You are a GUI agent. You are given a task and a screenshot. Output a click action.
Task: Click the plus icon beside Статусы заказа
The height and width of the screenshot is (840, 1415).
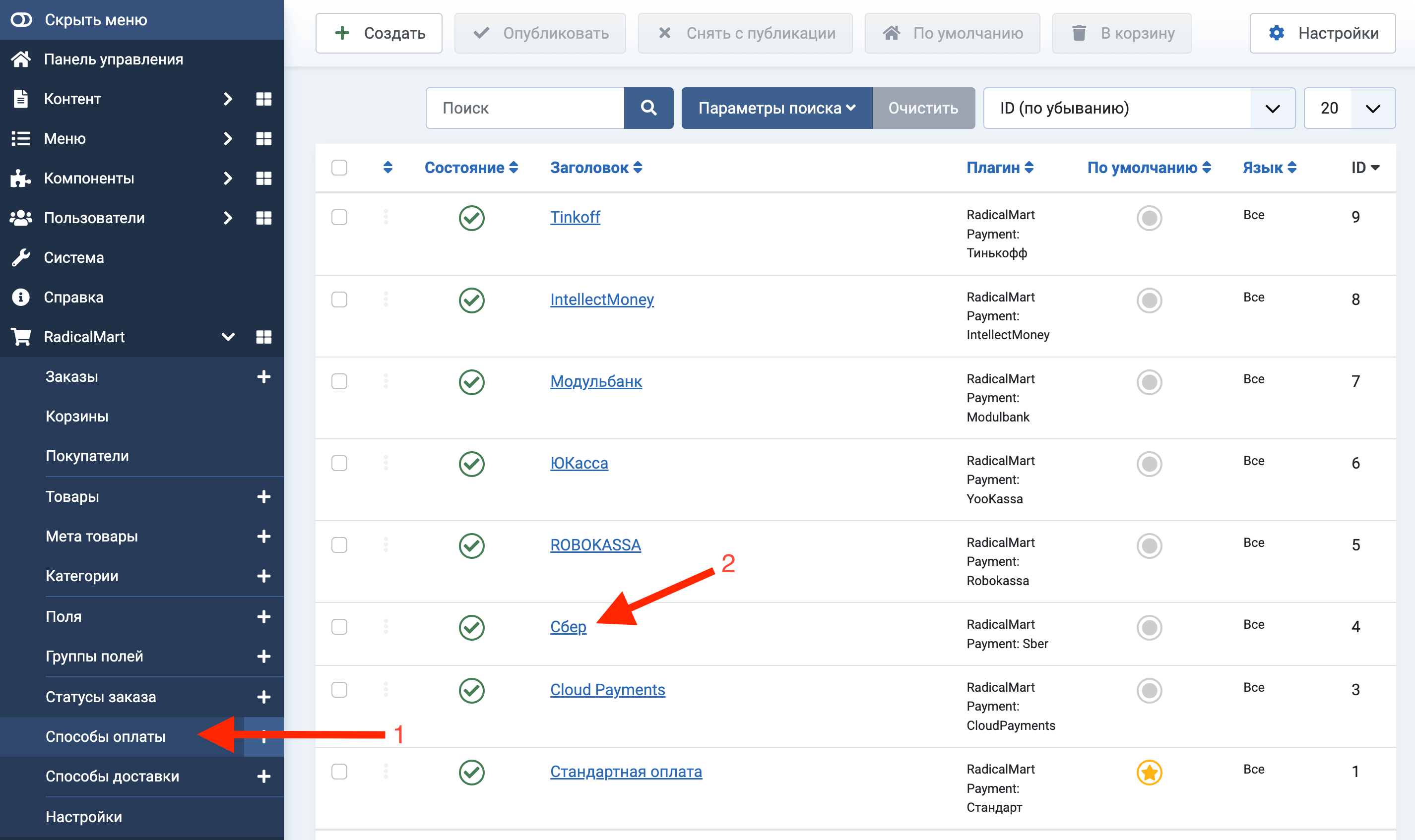click(x=263, y=697)
